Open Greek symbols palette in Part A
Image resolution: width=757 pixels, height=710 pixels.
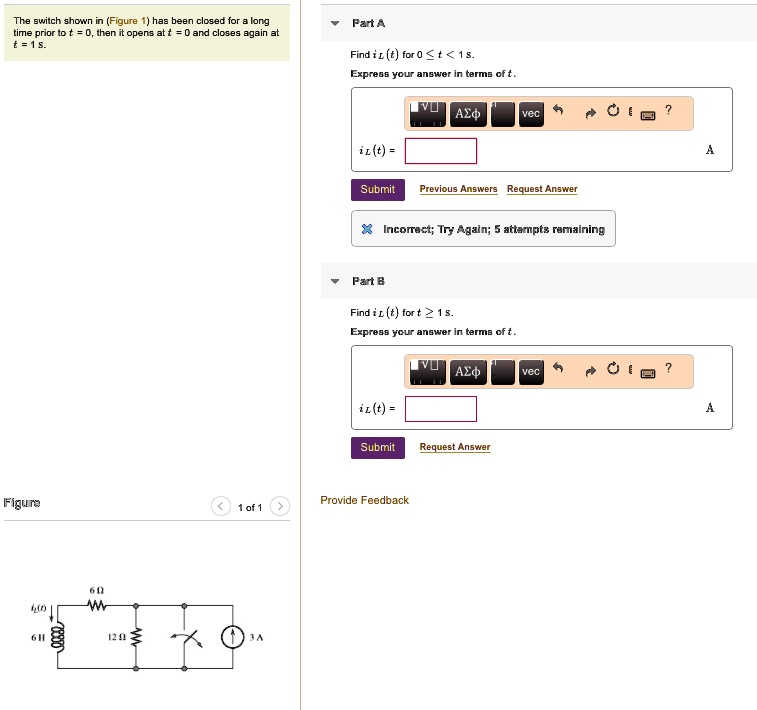click(x=467, y=114)
